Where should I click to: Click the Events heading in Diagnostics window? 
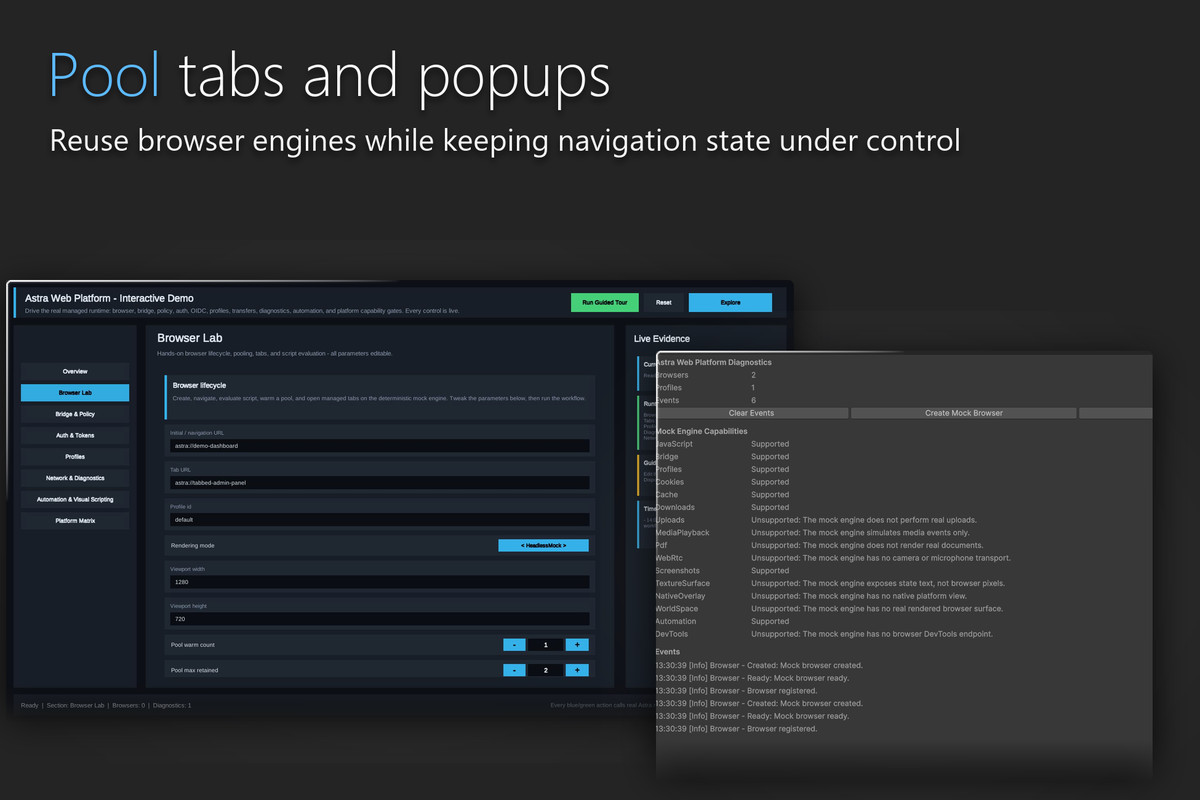pyautogui.click(x=668, y=652)
